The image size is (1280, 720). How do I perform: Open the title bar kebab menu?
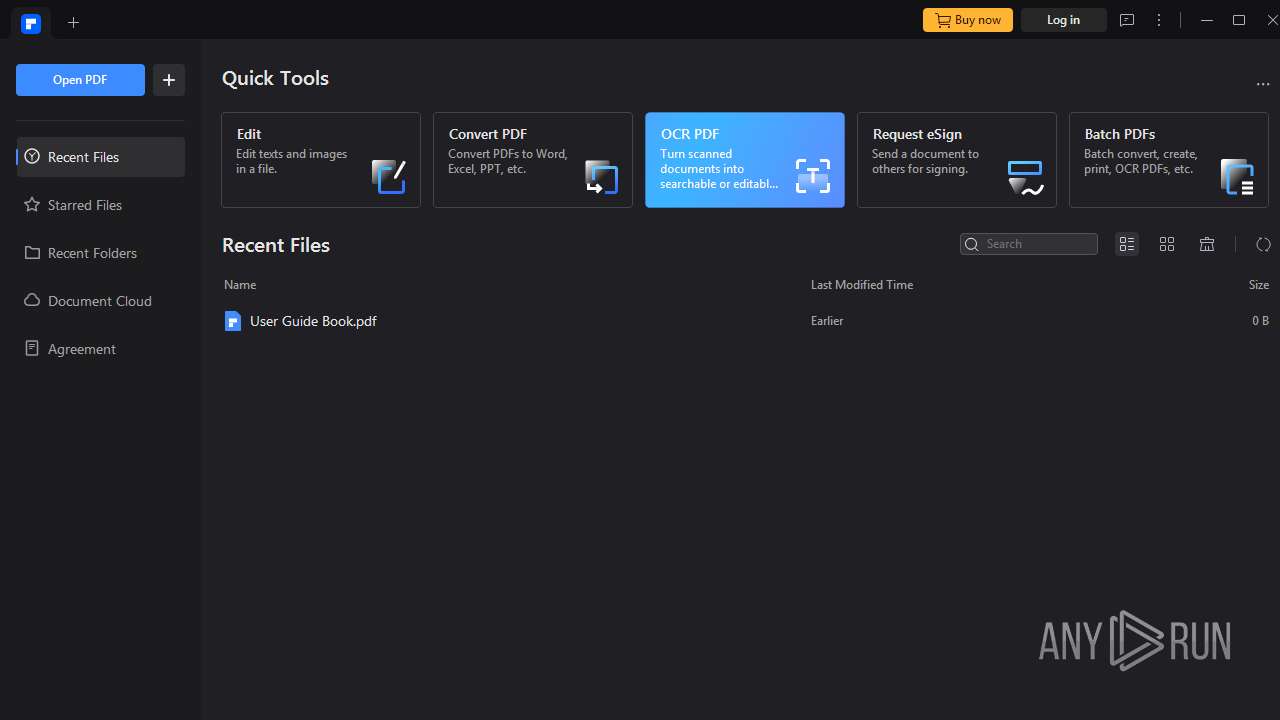click(x=1159, y=20)
